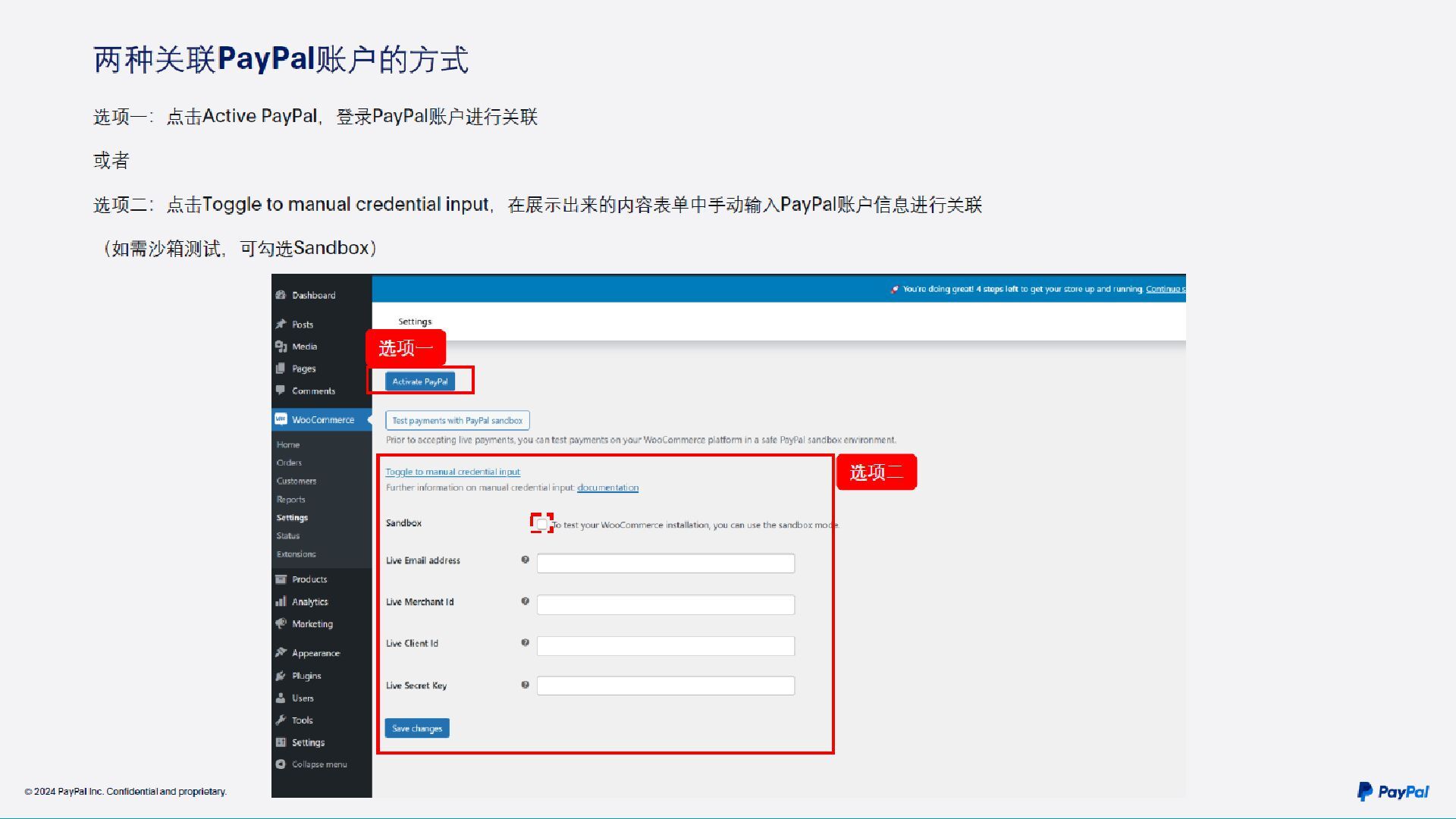
Task: Open the documentation link
Action: (607, 488)
